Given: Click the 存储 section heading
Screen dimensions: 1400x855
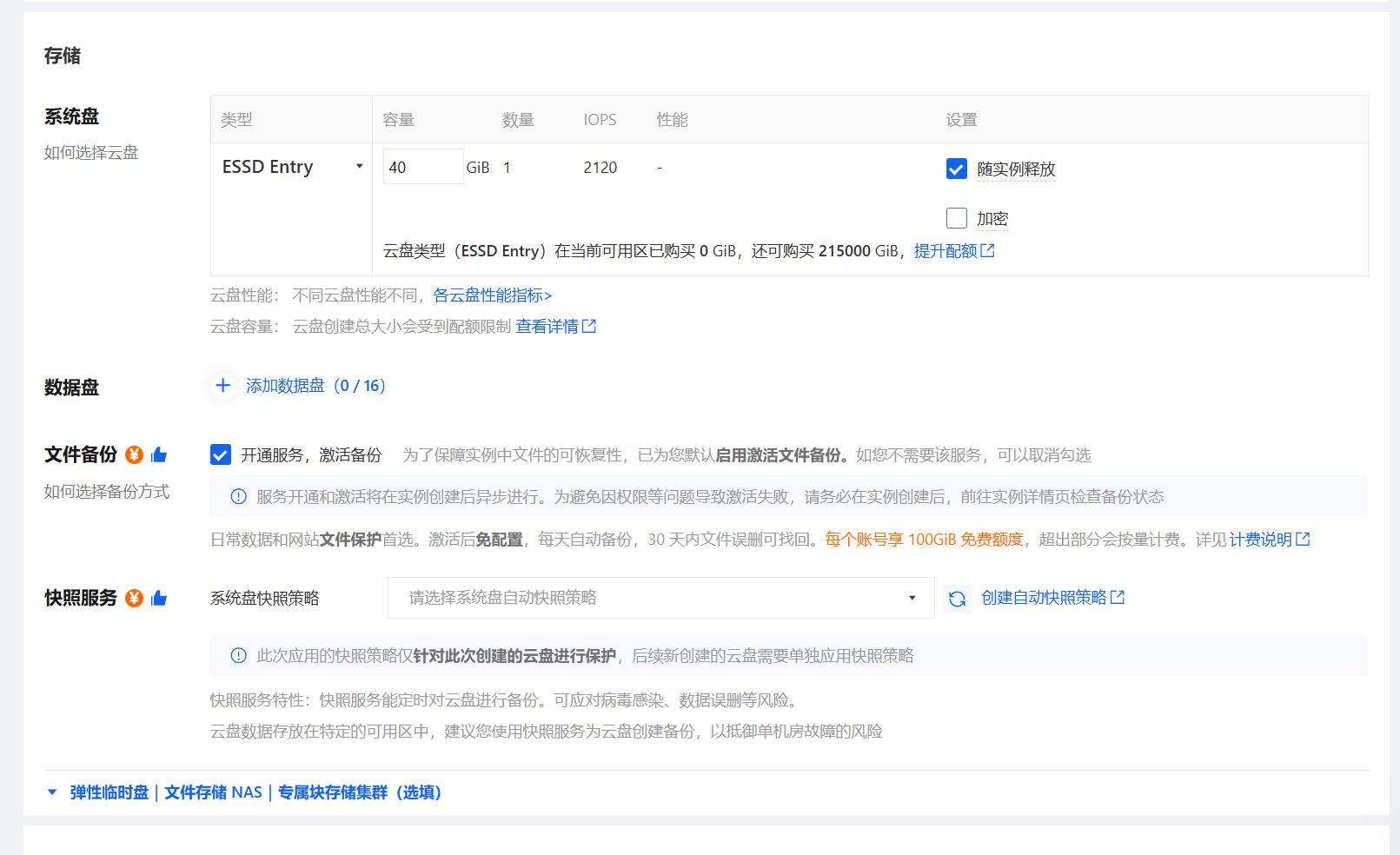Looking at the screenshot, I should 63,56.
